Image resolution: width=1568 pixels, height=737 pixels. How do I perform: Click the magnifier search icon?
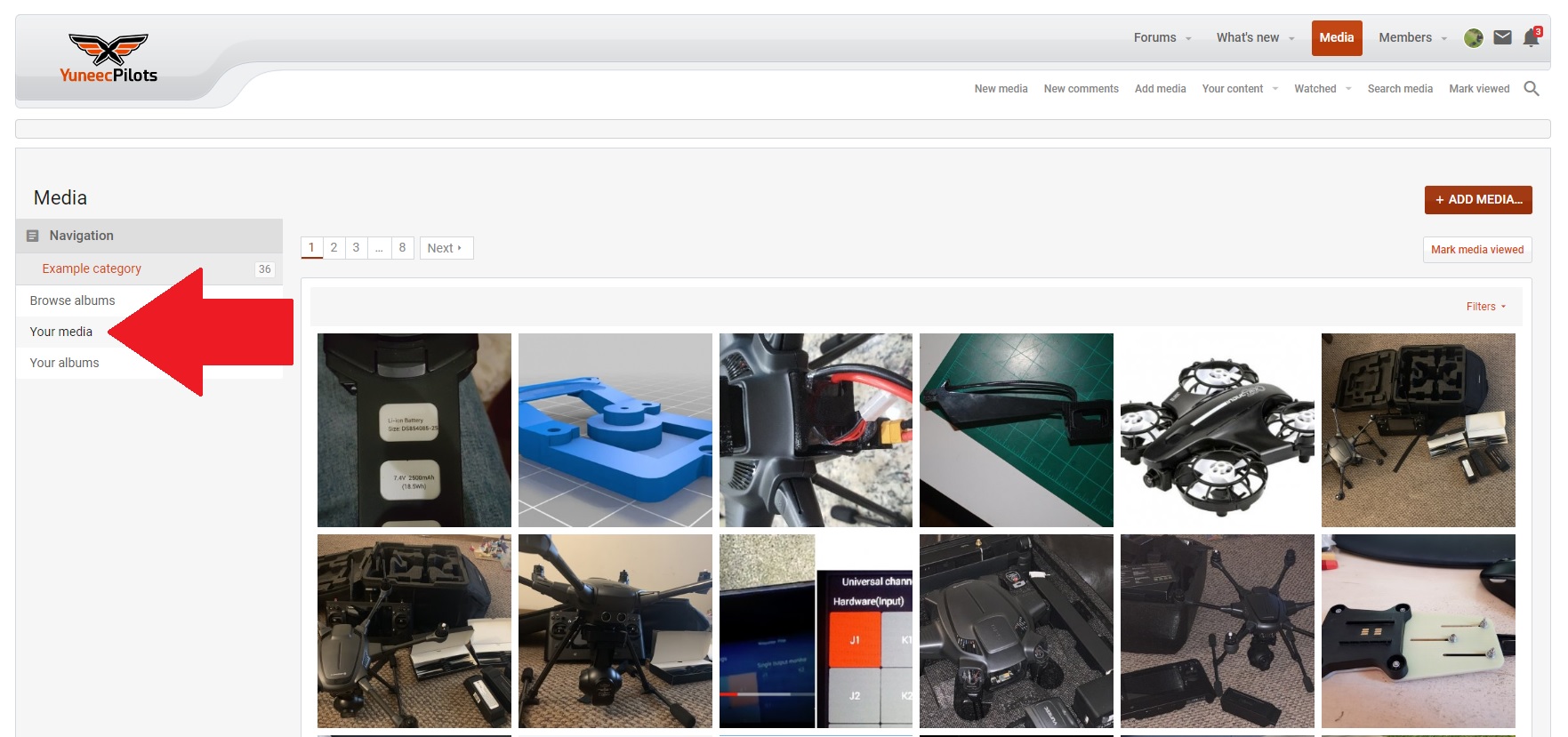1532,88
